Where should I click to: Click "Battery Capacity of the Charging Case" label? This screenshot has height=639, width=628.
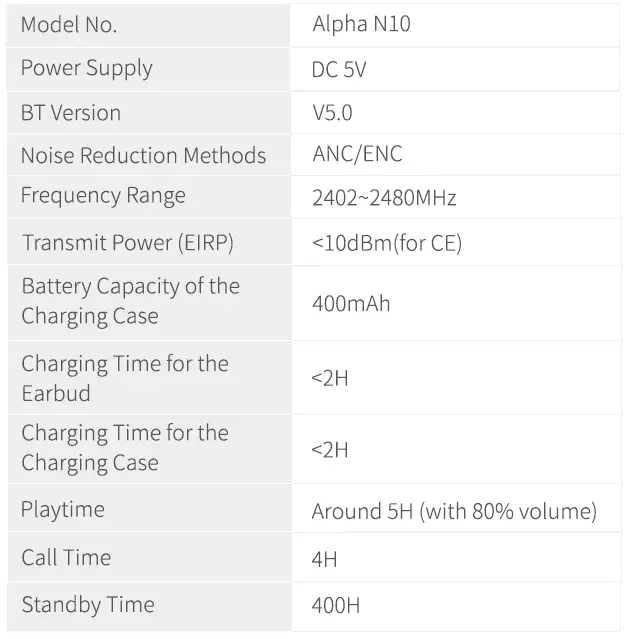[x=131, y=301]
